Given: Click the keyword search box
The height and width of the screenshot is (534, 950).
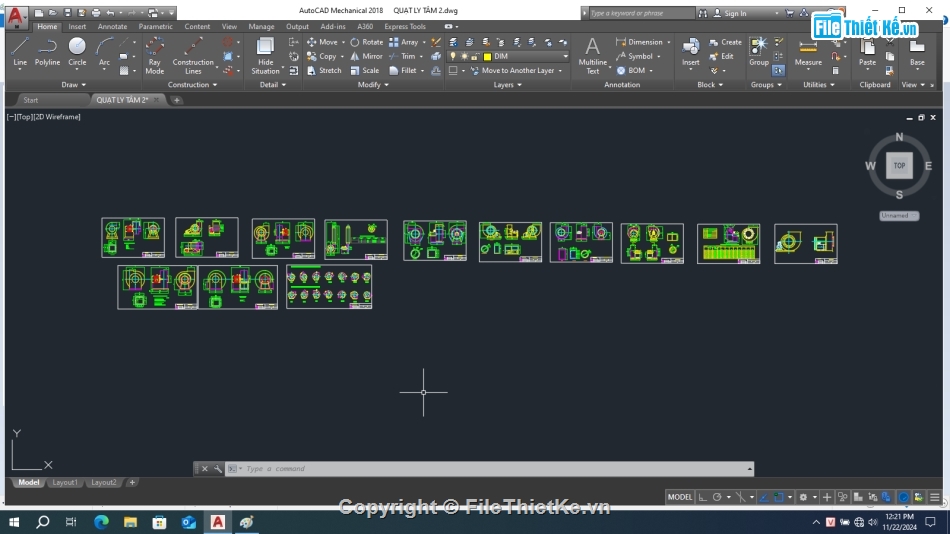Looking at the screenshot, I should pyautogui.click(x=641, y=13).
